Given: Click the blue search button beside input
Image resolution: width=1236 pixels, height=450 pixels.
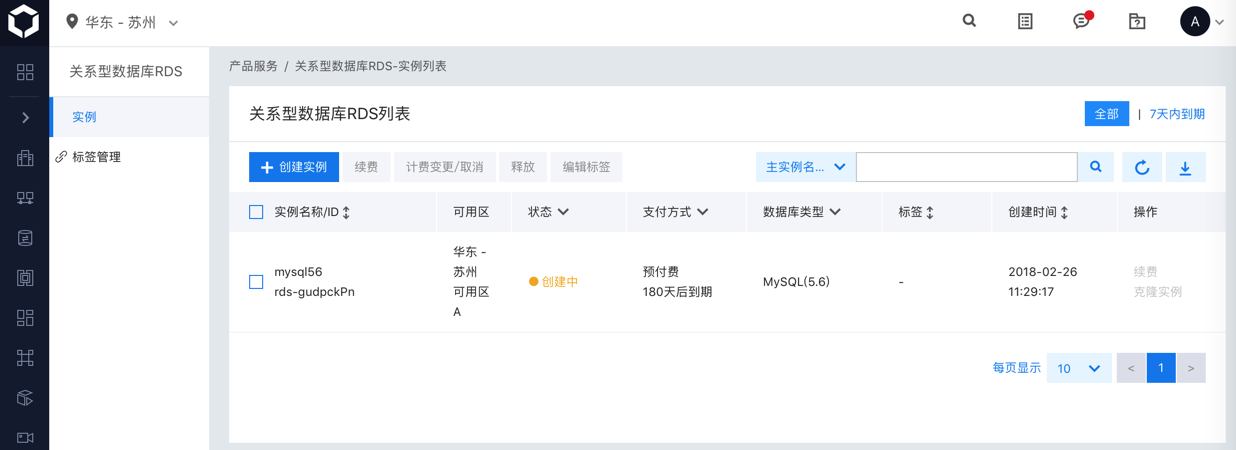Looking at the screenshot, I should click(1096, 167).
